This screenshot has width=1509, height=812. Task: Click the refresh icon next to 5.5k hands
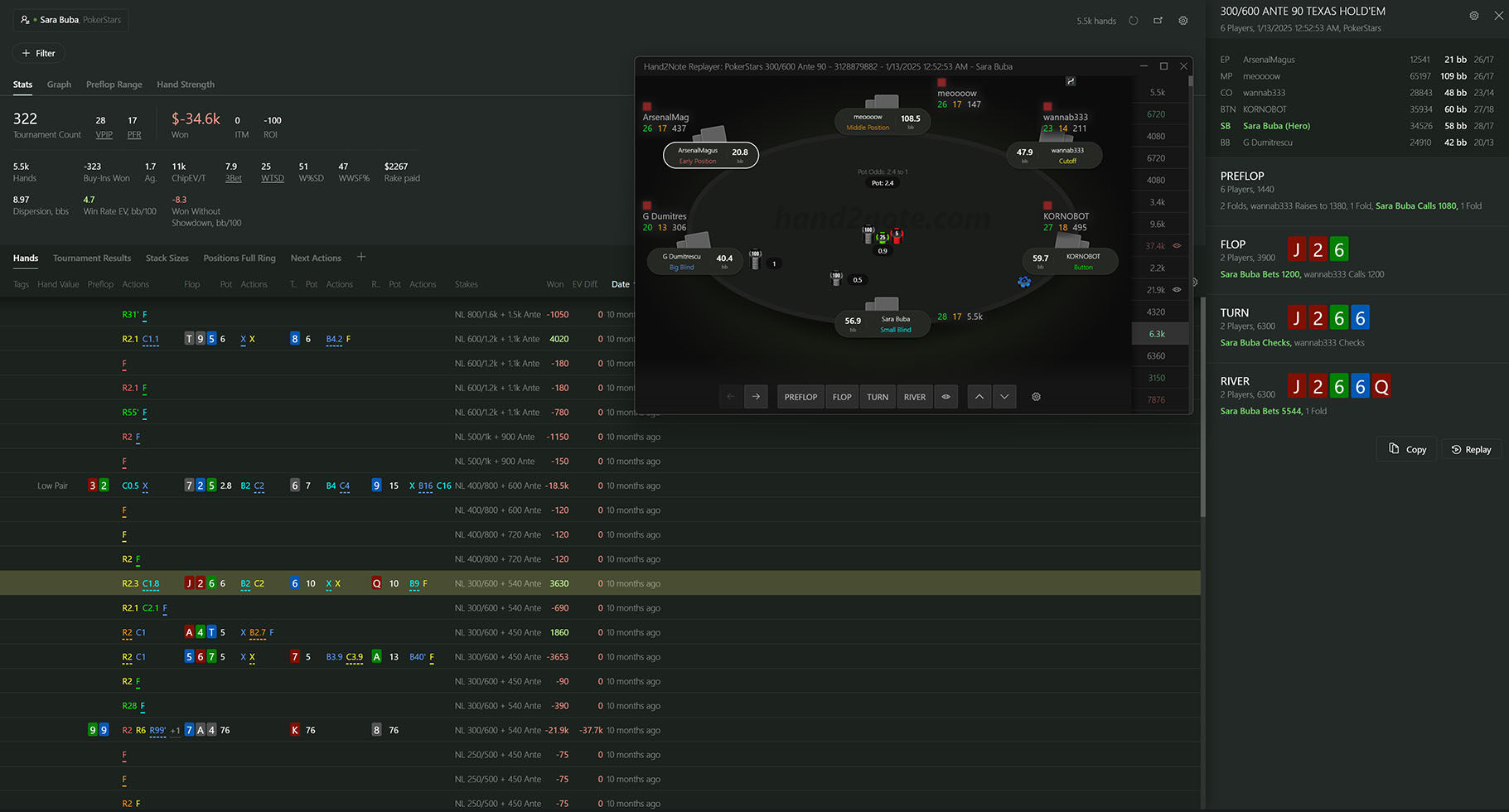point(1134,21)
